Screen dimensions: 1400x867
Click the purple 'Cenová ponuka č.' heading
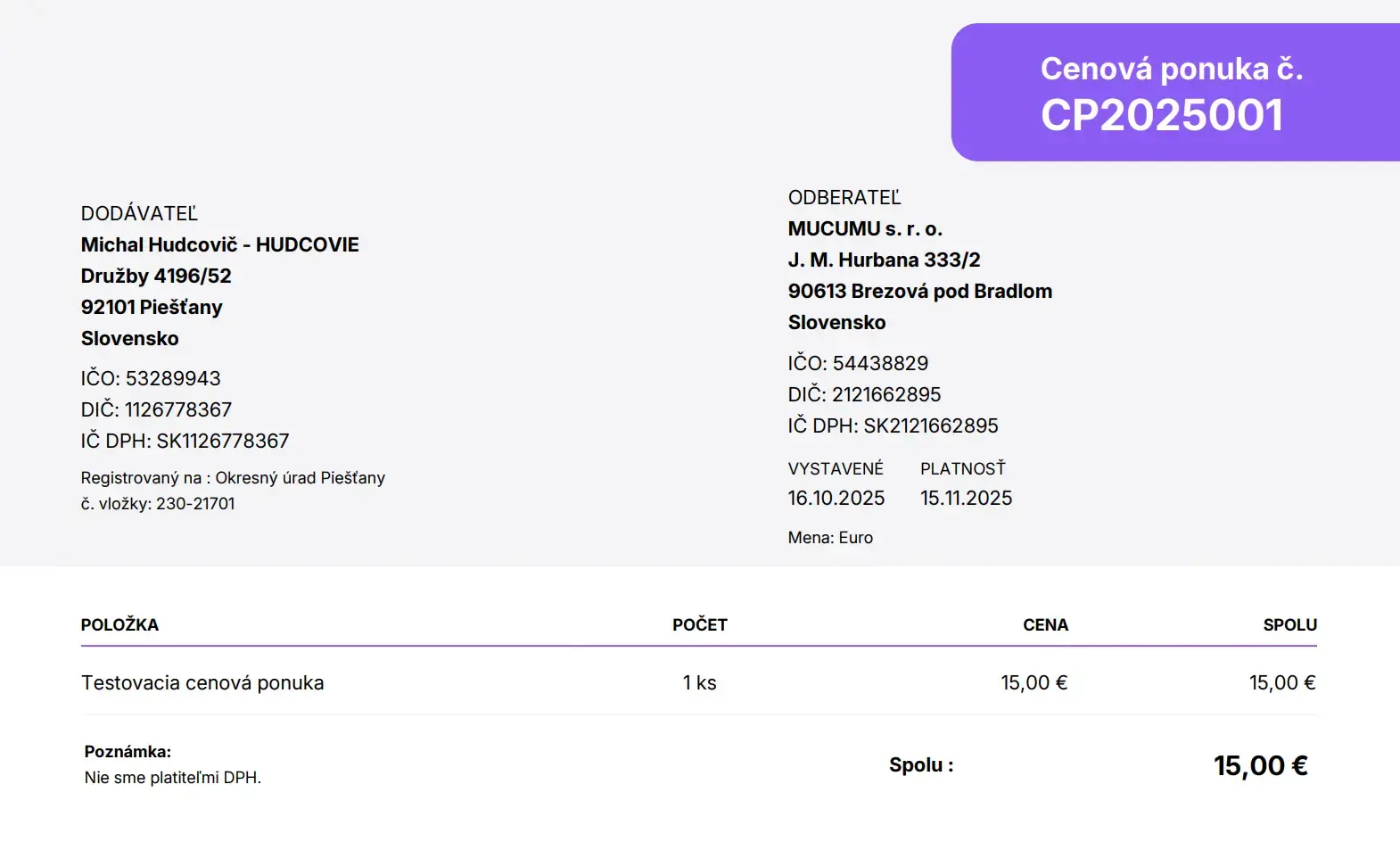click(x=1171, y=69)
